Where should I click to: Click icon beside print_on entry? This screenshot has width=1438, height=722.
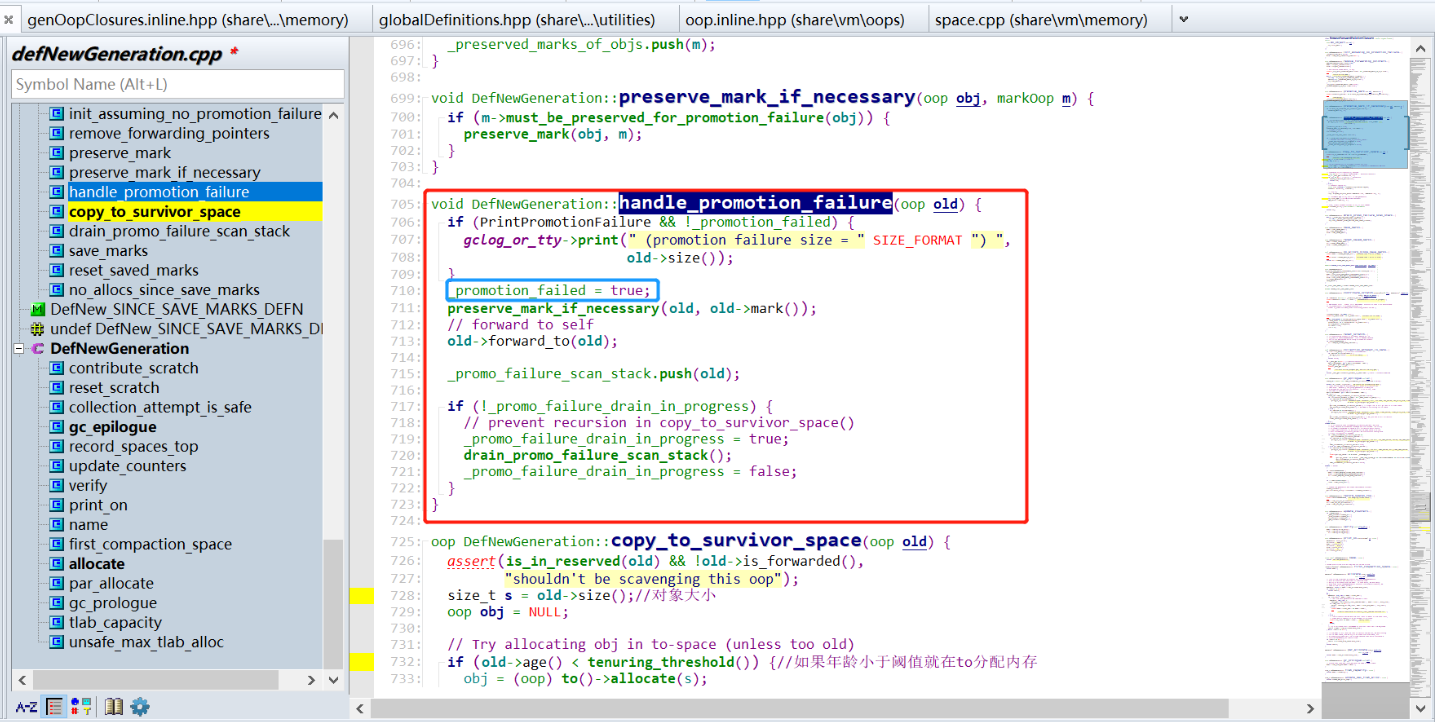57,505
